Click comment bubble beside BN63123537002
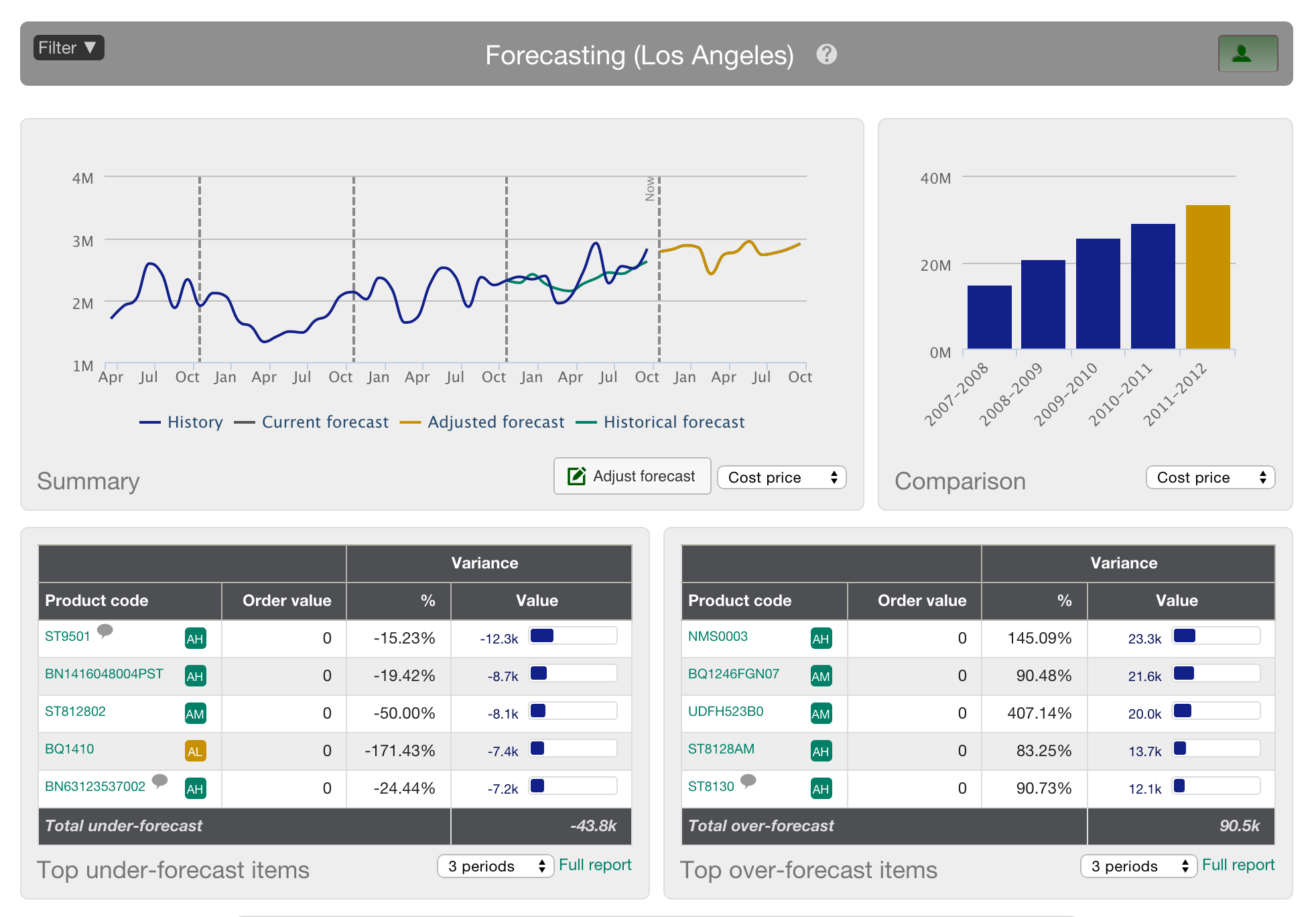This screenshot has width=1316, height=917. coord(159,781)
